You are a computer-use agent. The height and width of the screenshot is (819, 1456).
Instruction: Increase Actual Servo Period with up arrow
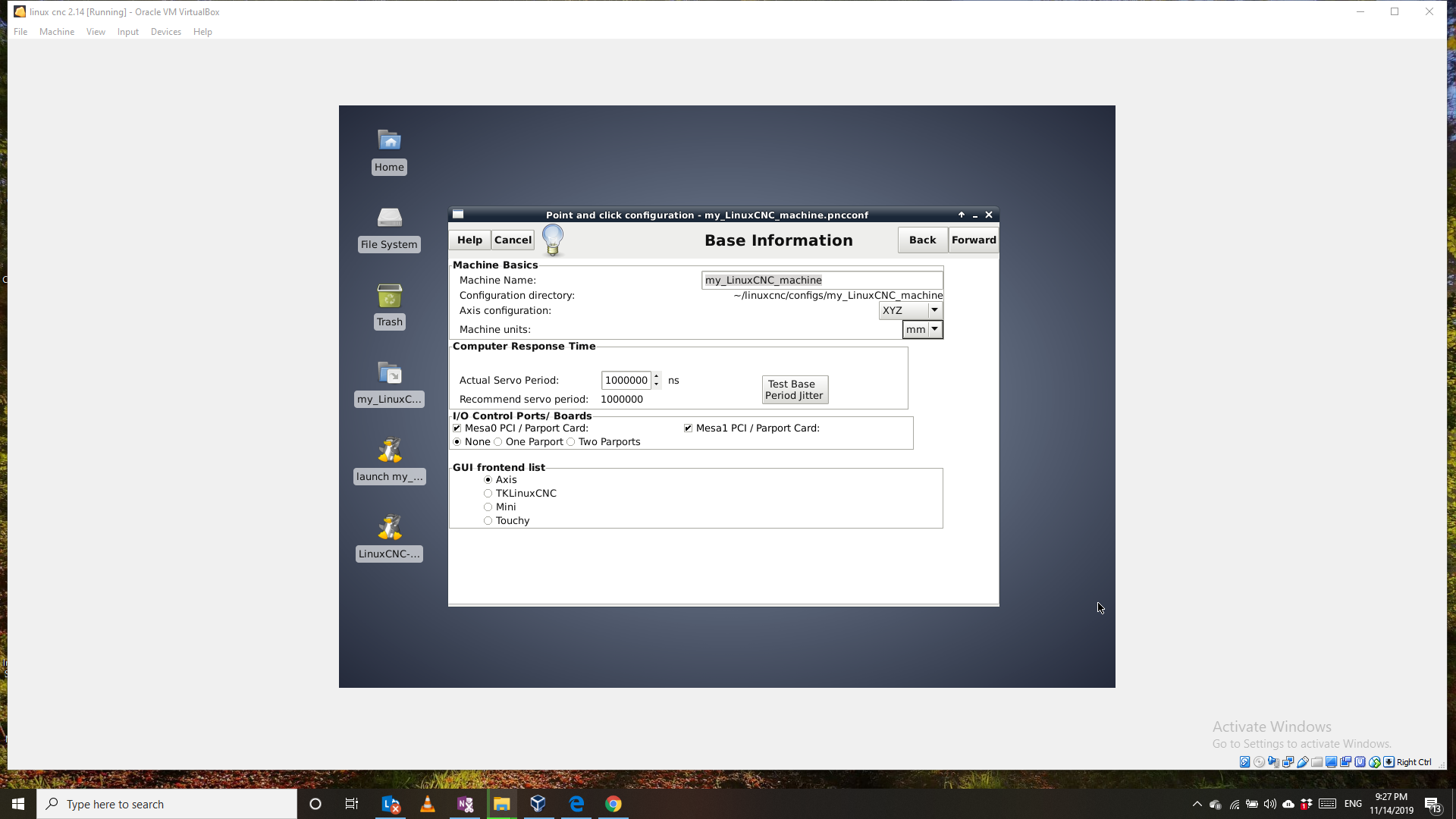[x=656, y=376]
